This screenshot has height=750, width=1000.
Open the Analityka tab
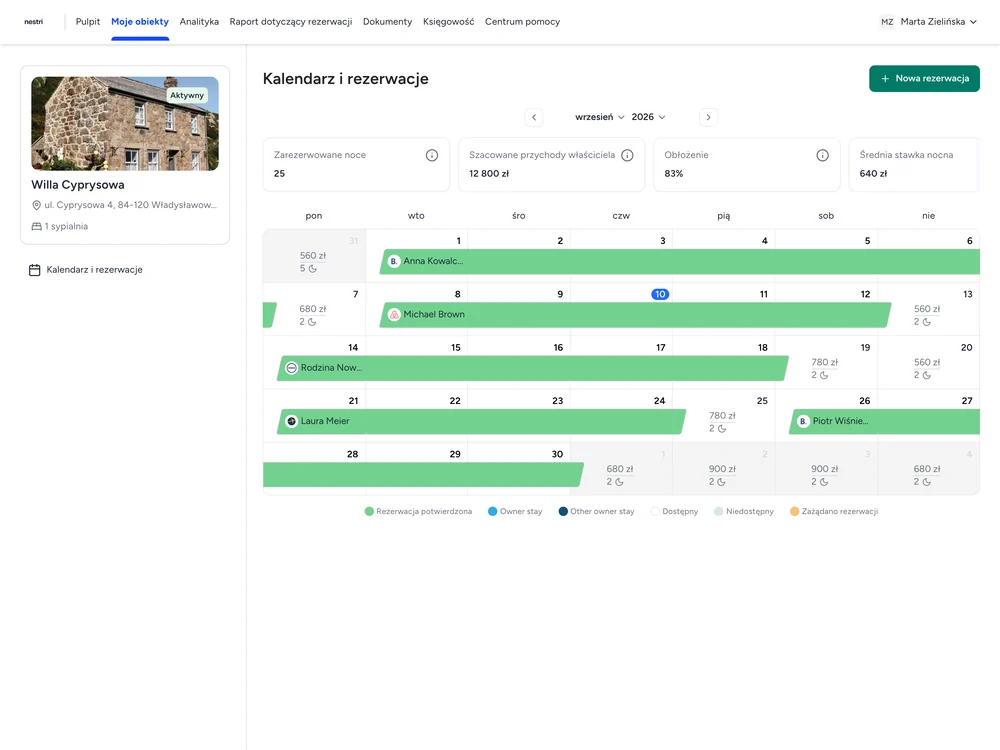[x=199, y=22]
